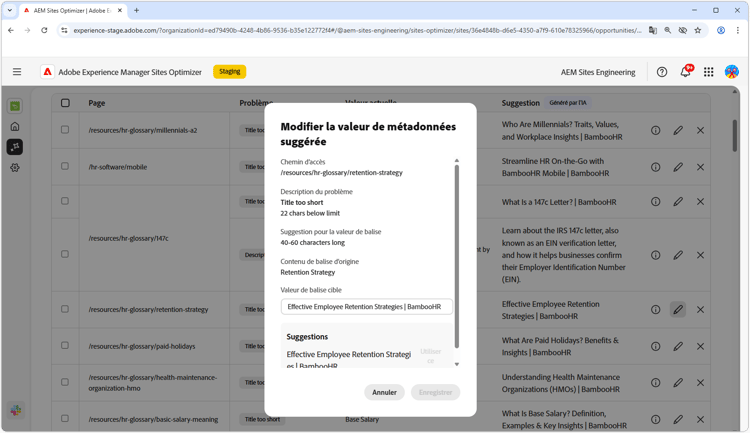Image resolution: width=750 pixels, height=433 pixels.
Task: Click the browser address bar
Action: (x=356, y=30)
